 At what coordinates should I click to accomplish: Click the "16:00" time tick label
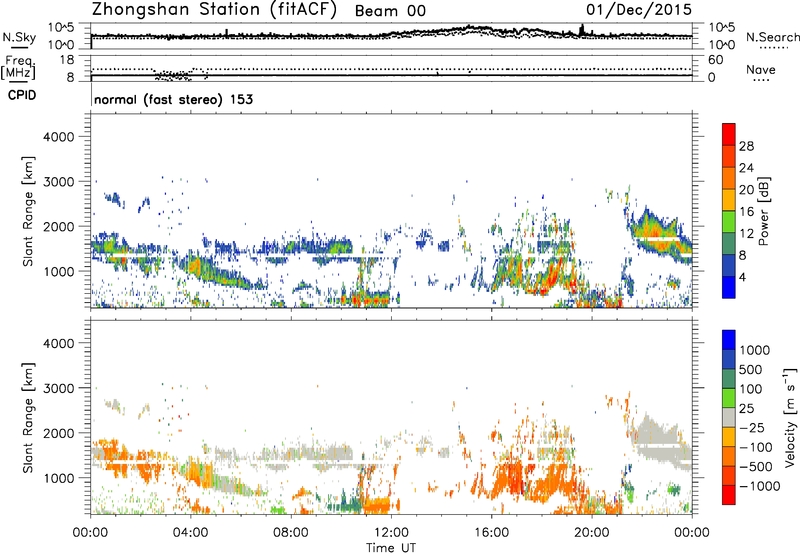pos(491,533)
